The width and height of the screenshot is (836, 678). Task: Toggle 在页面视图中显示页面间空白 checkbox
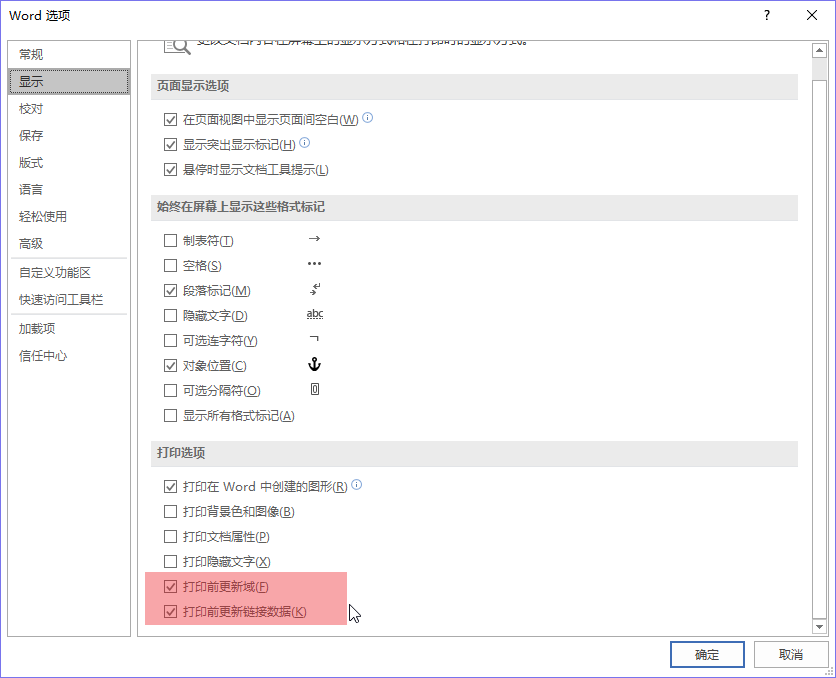(170, 119)
